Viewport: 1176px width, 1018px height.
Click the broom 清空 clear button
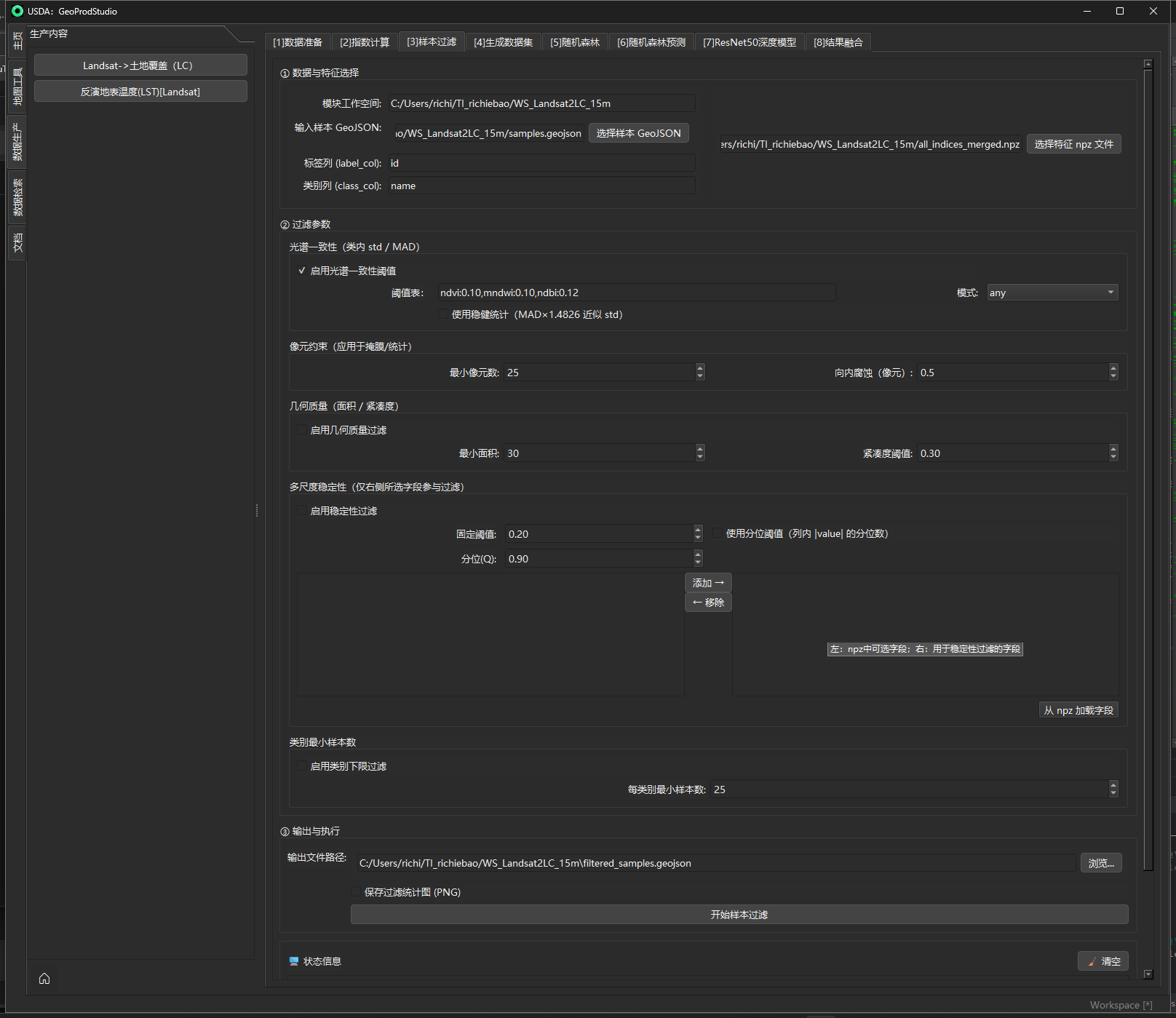tap(1102, 961)
